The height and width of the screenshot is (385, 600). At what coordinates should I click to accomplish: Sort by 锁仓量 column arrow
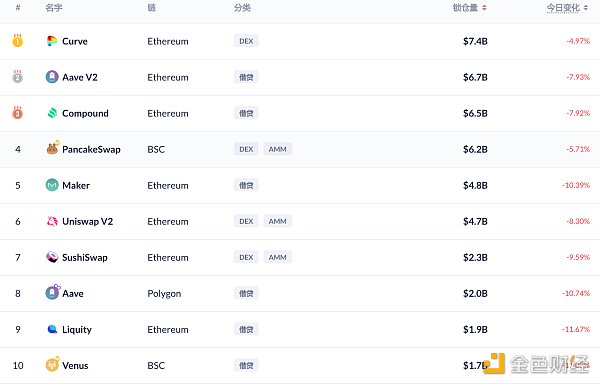484,8
